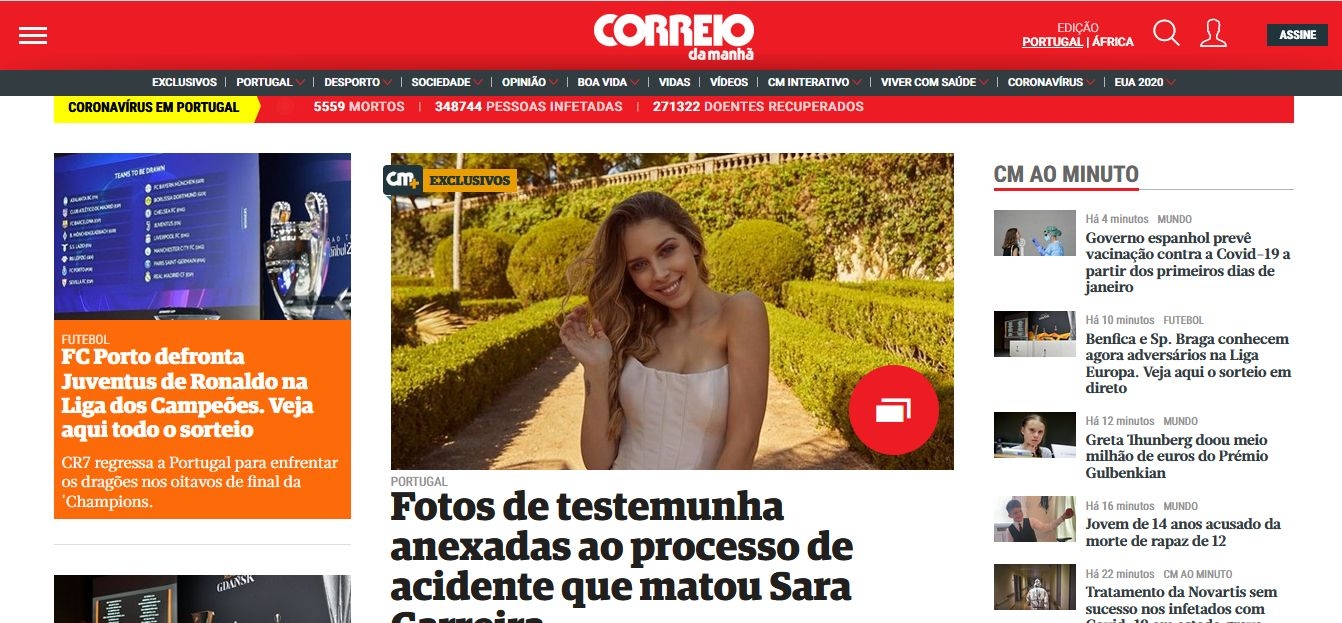Click the Coronavírus em Portugal yellow label

pos(154,107)
